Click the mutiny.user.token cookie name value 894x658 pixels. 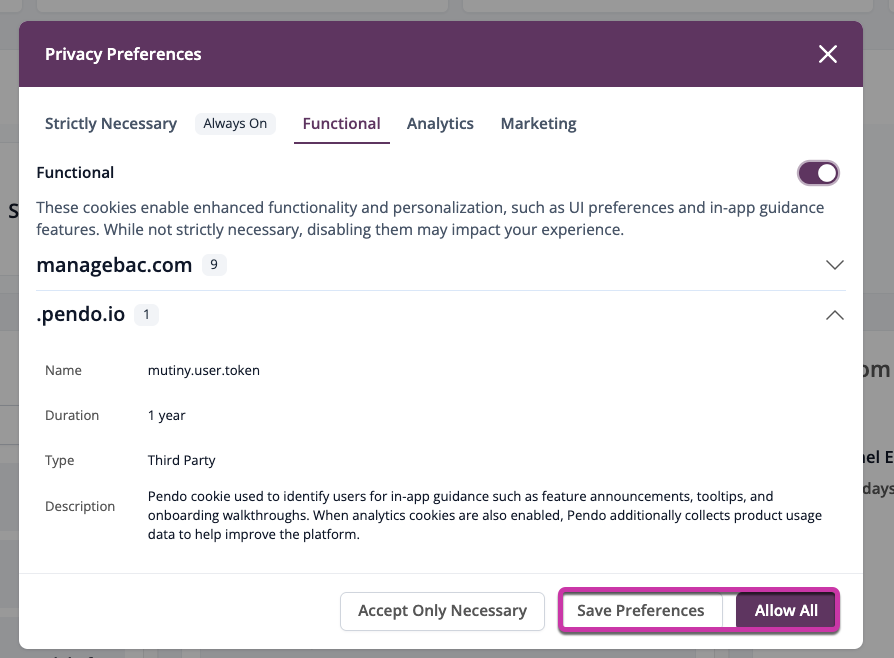(203, 370)
